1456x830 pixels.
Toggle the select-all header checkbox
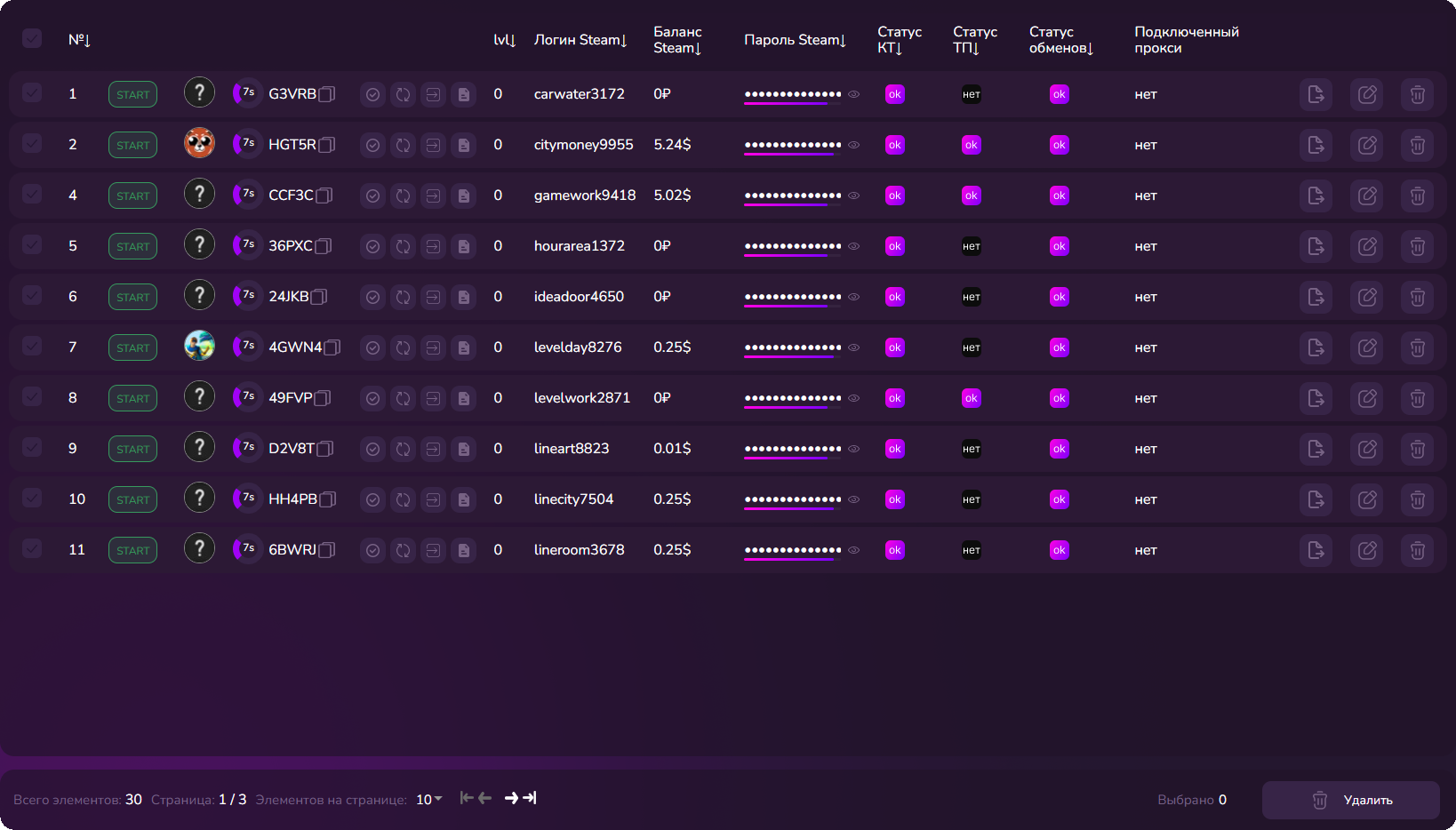[x=32, y=38]
